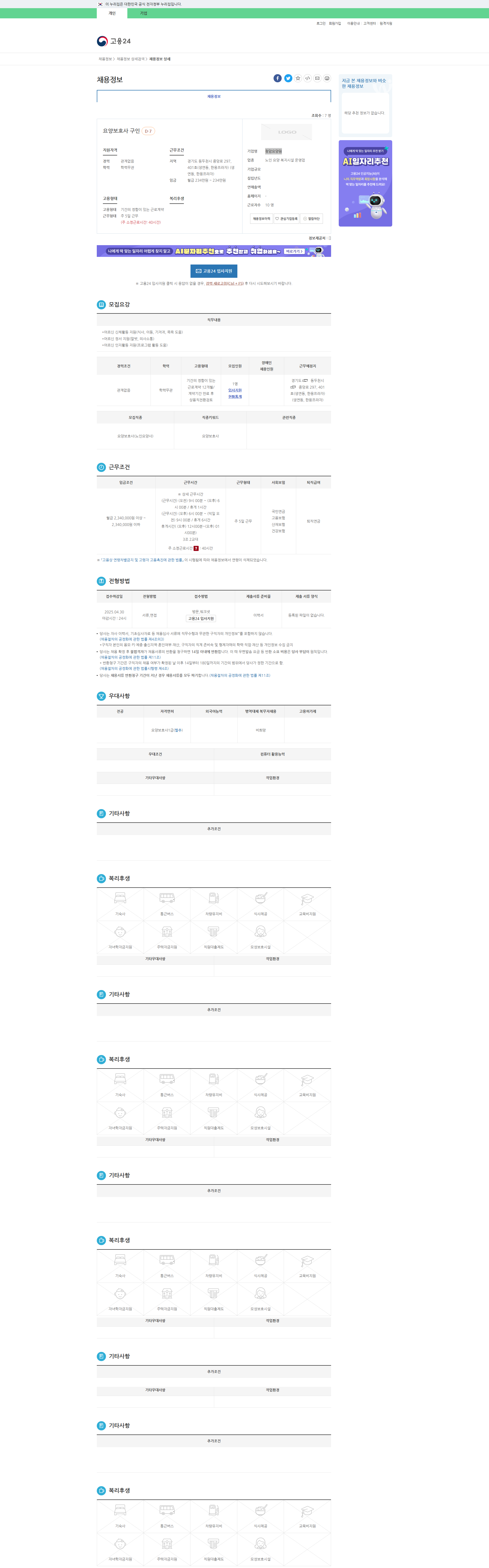Click the 강력 새로고침(Ctrl + F5) link
Image resolution: width=489 pixels, height=1568 pixels.
(x=224, y=284)
